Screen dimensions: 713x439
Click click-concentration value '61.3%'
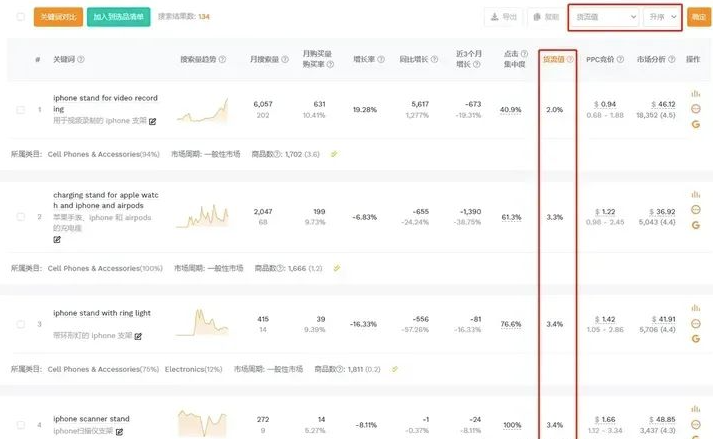511,217
